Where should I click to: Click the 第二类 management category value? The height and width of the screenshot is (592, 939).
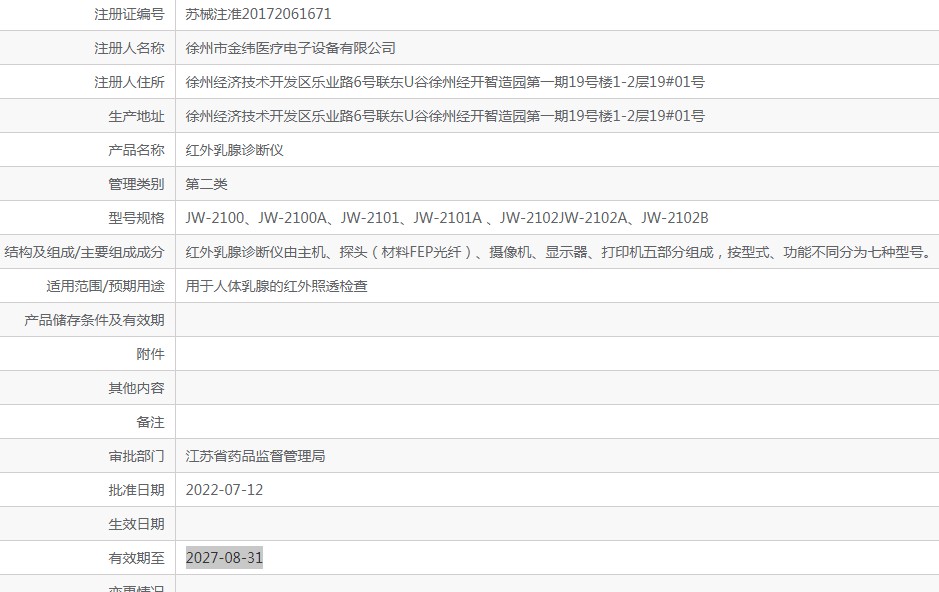coord(207,184)
